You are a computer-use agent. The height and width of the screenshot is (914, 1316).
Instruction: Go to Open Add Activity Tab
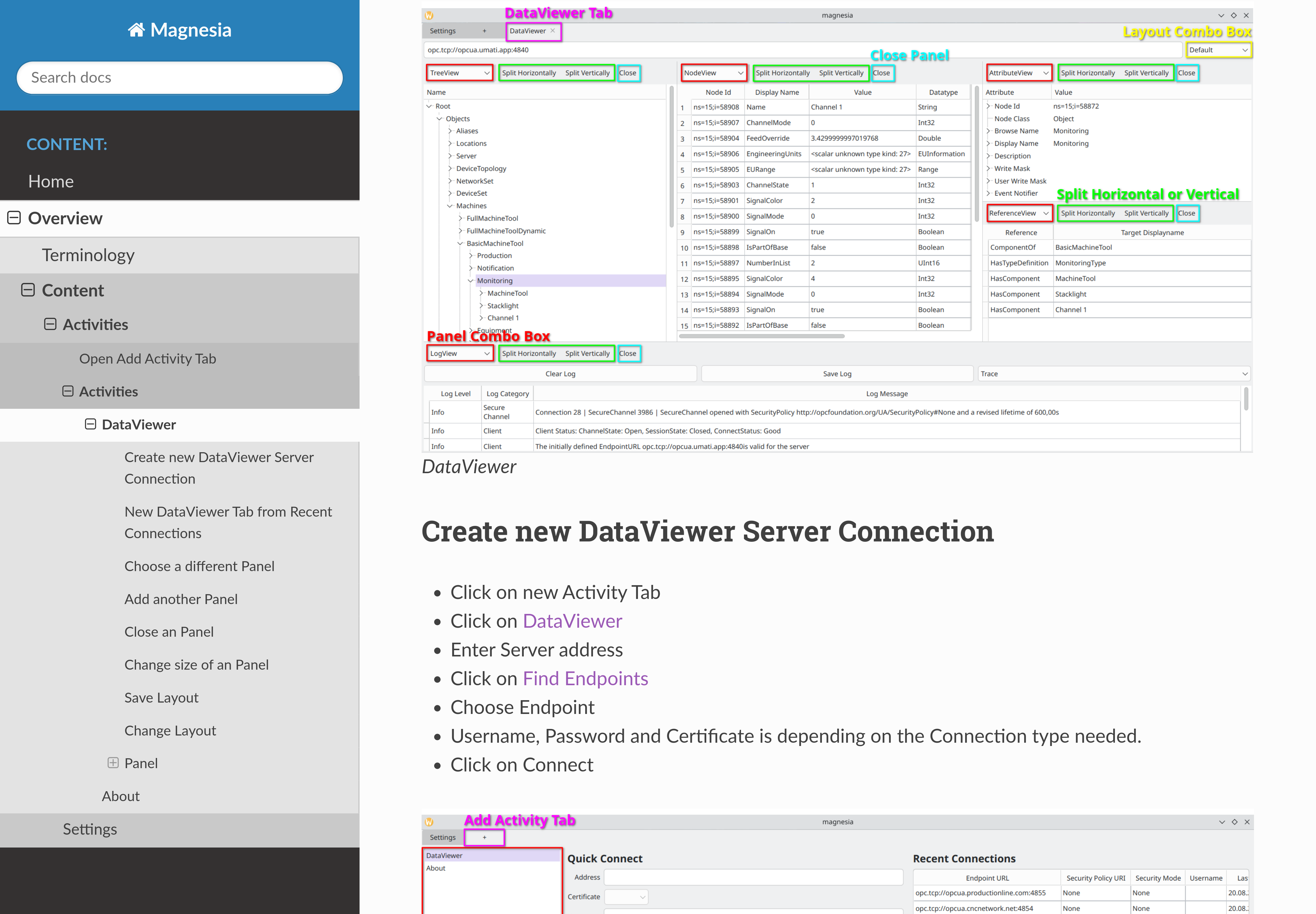point(147,358)
